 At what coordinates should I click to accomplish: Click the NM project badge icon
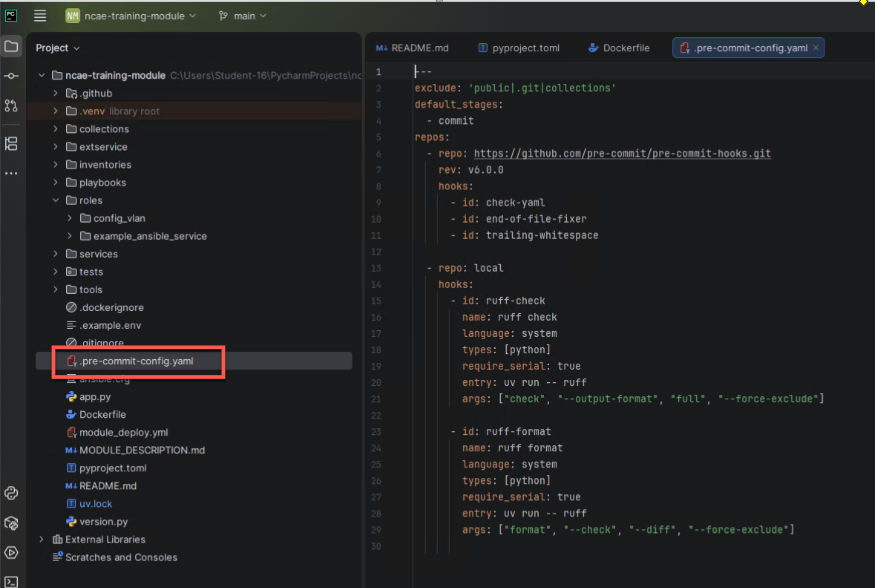(x=73, y=16)
